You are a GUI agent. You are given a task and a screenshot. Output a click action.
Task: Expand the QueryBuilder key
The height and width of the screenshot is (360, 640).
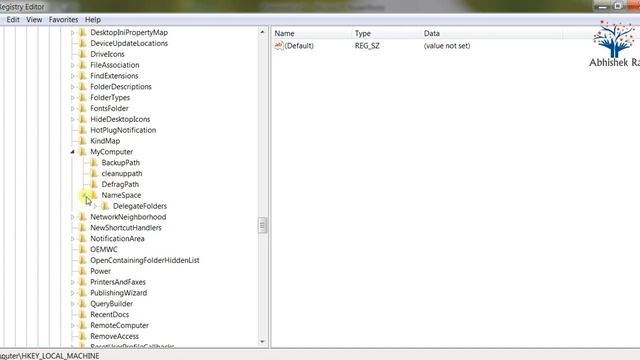pyautogui.click(x=73, y=304)
